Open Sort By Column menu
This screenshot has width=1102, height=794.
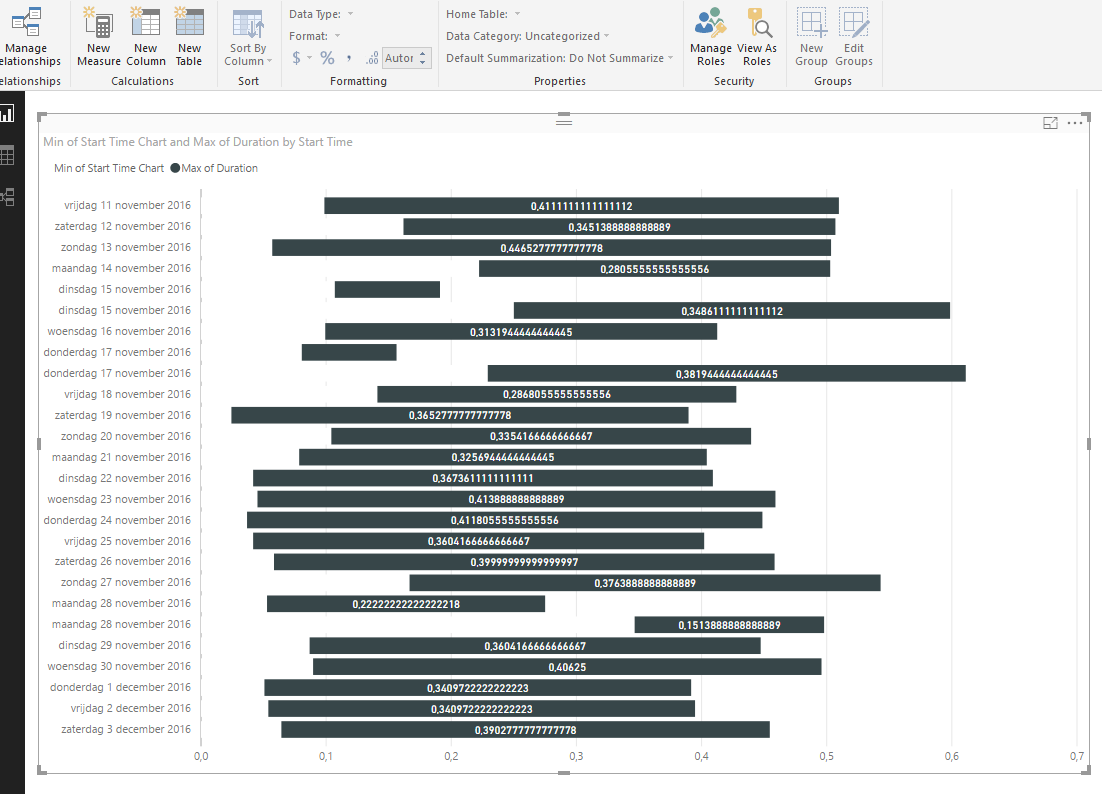pyautogui.click(x=248, y=37)
